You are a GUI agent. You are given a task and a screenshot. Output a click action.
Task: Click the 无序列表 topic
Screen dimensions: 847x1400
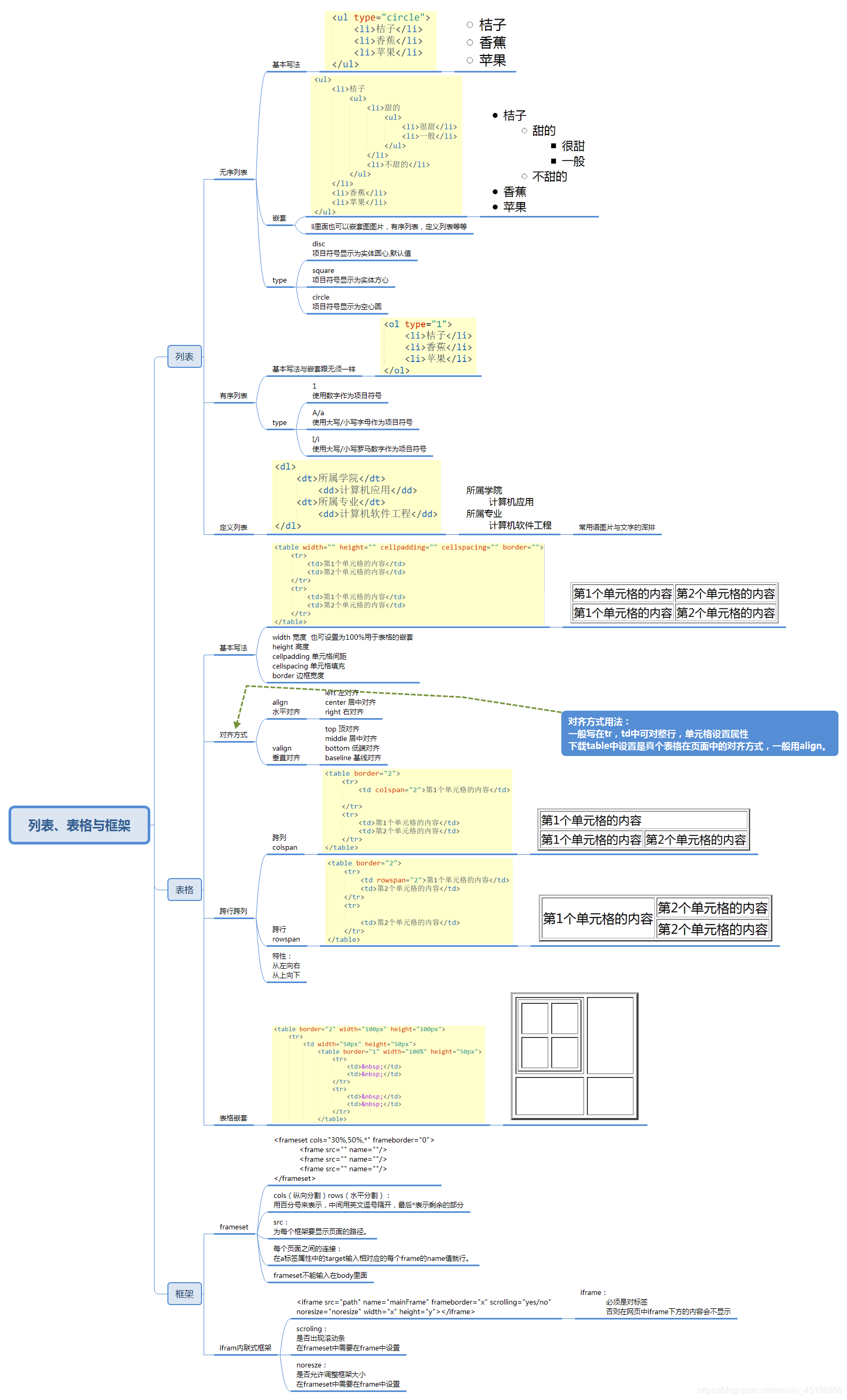pos(233,172)
